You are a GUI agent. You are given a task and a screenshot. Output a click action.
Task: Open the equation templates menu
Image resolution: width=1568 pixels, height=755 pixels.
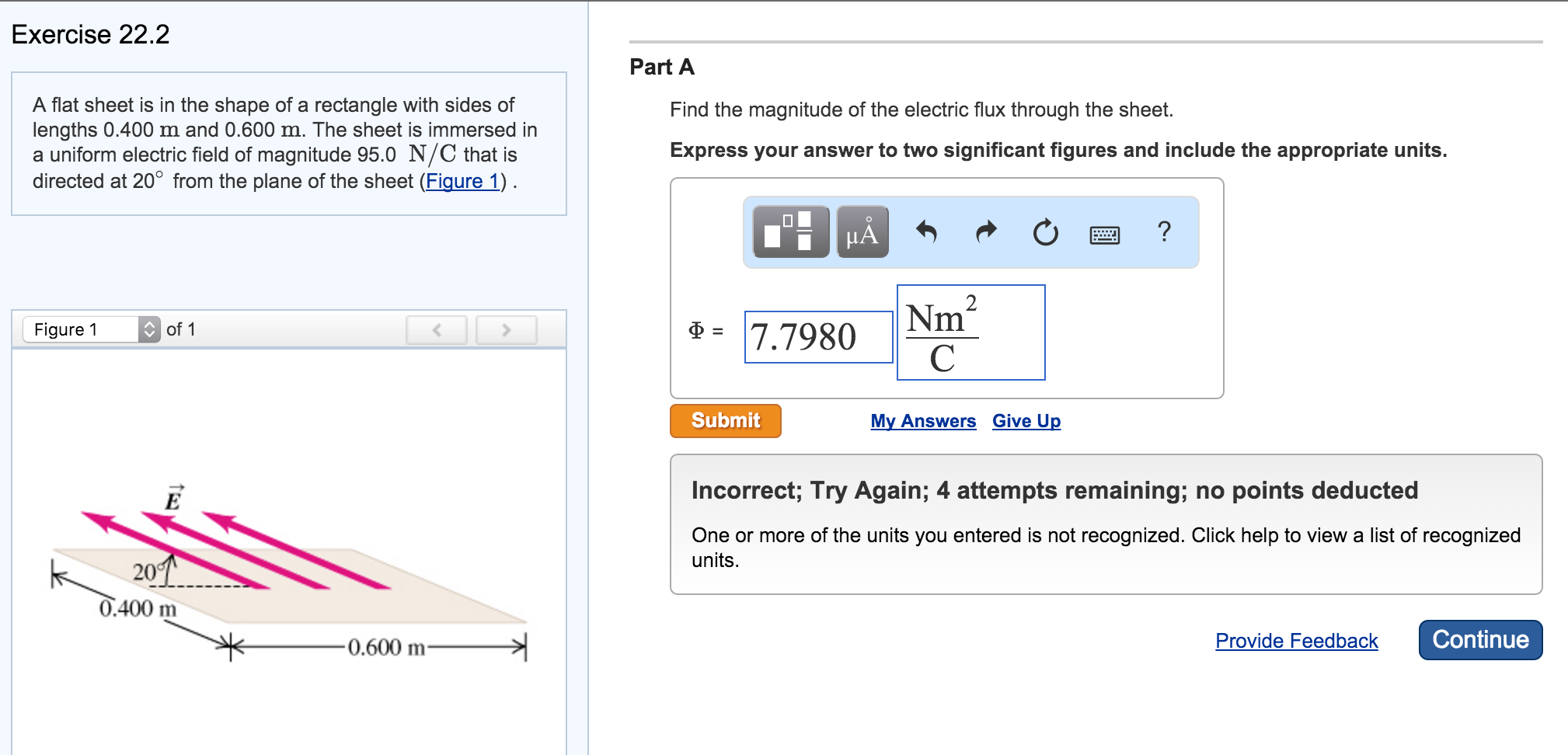pos(789,232)
